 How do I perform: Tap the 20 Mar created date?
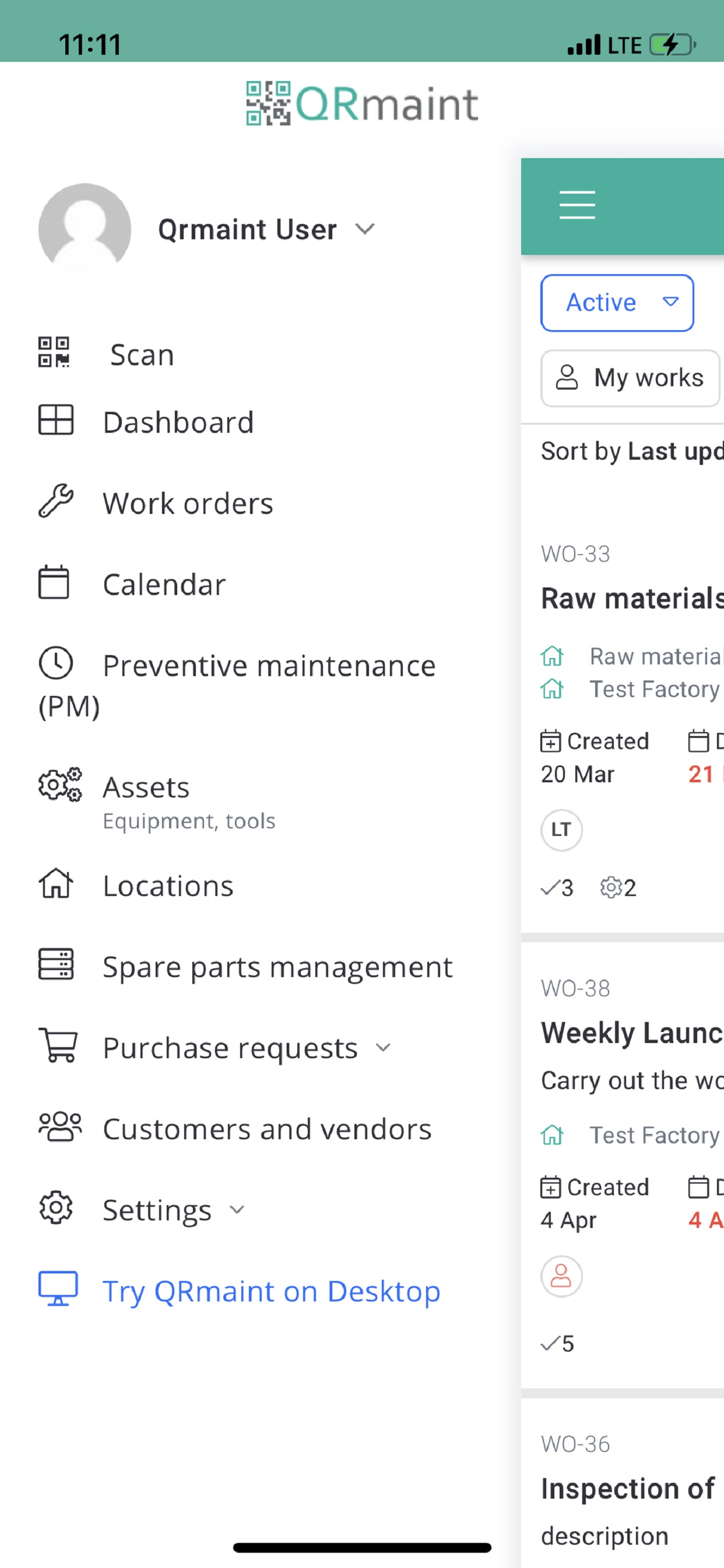[x=577, y=774]
